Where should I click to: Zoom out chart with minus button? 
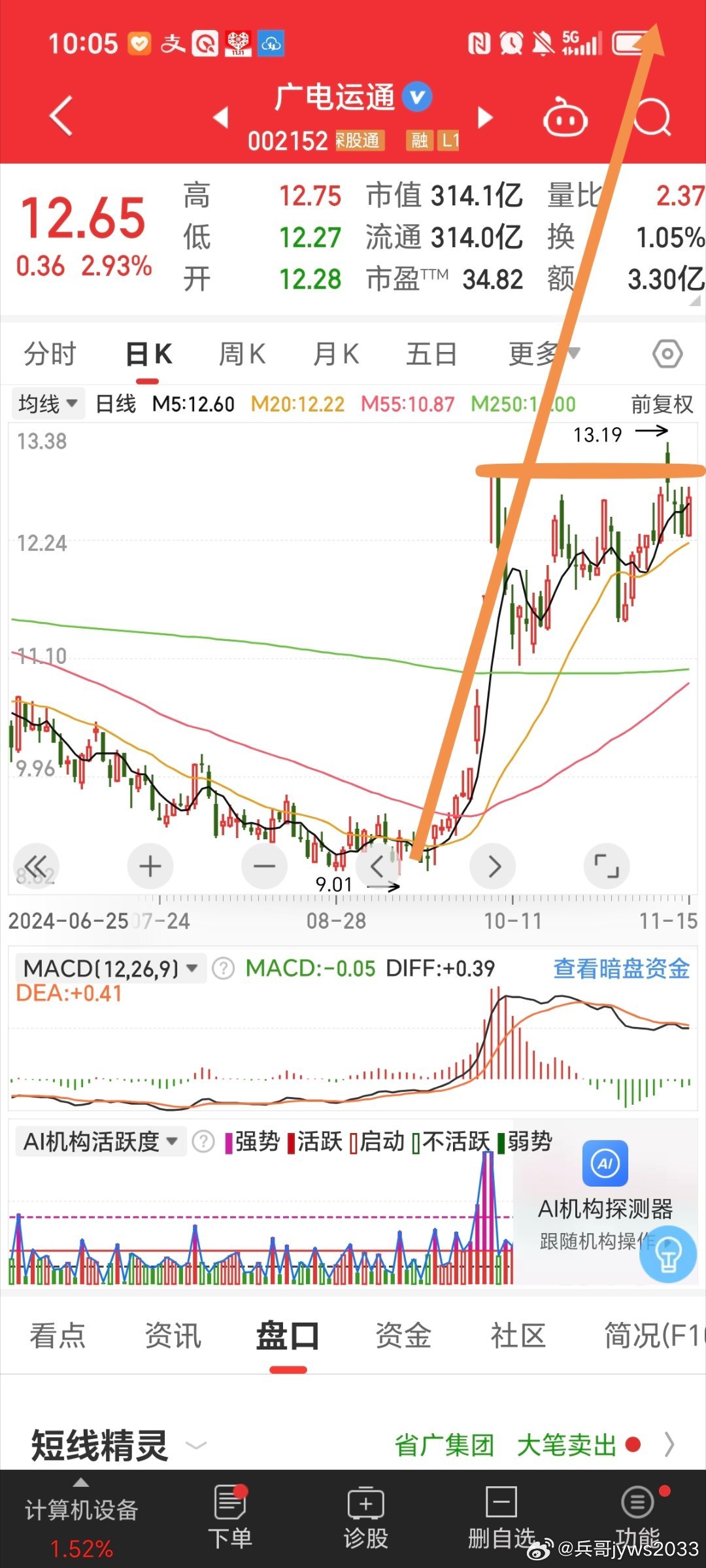264,866
